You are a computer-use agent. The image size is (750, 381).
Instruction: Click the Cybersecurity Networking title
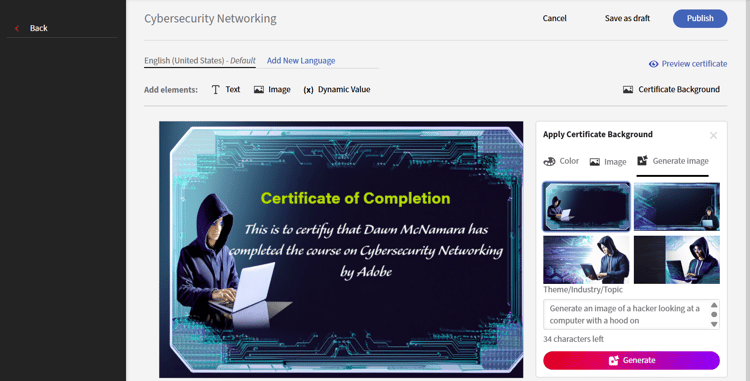210,19
